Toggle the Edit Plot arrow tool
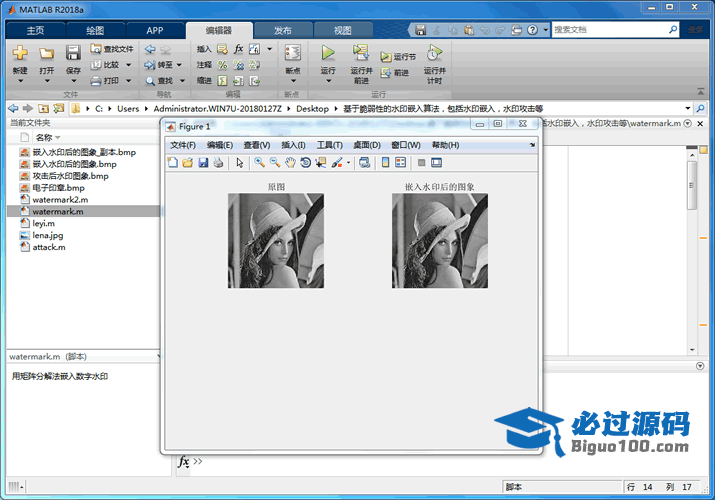Image resolution: width=715 pixels, height=500 pixels. 239,162
